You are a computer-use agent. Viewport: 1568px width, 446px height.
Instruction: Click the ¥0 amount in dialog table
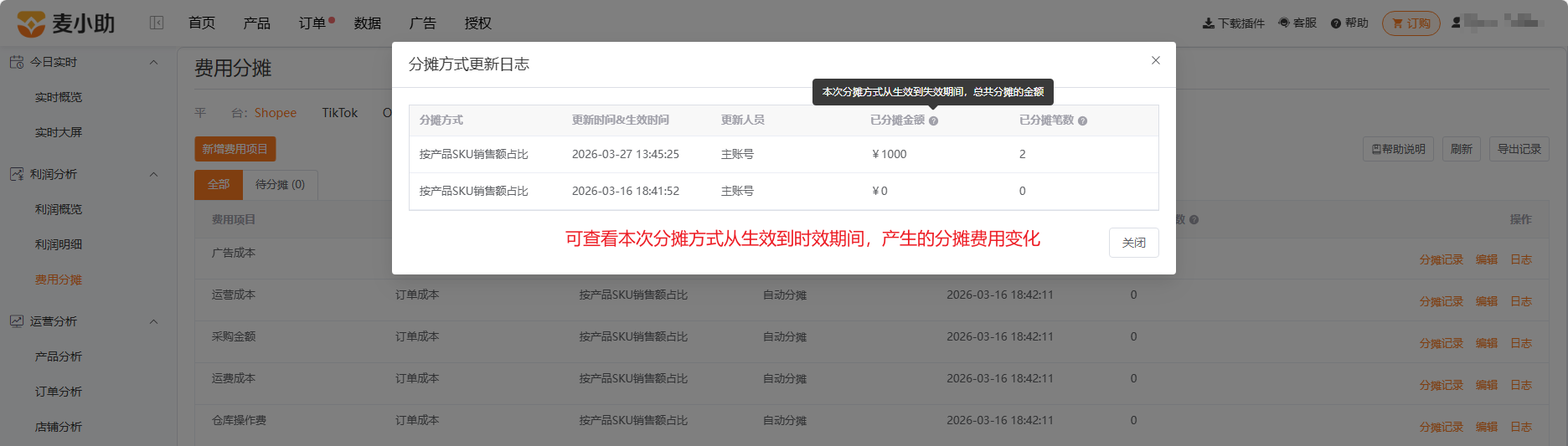(879, 191)
